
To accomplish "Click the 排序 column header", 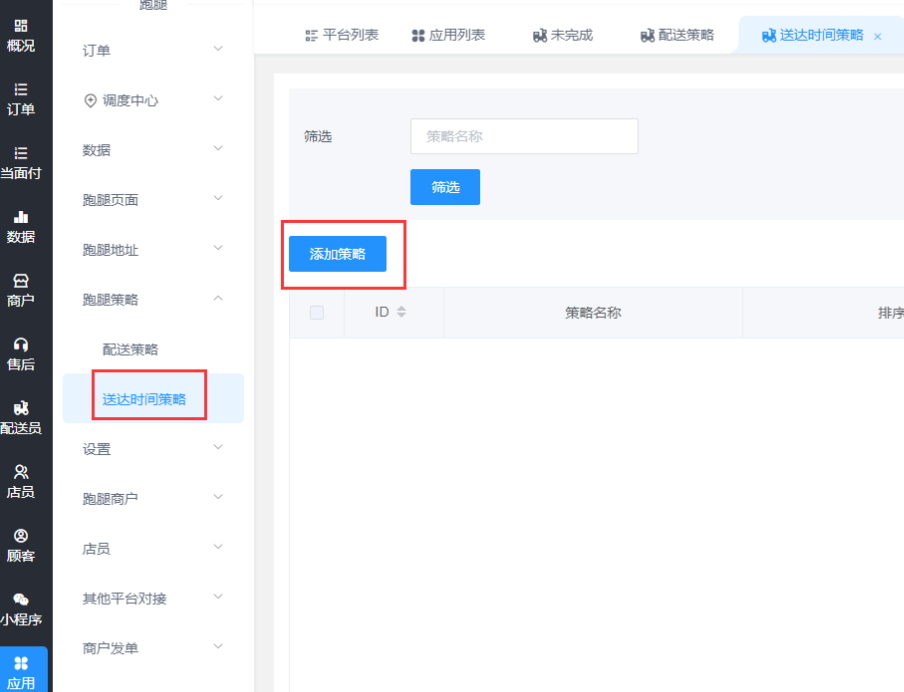I will pyautogui.click(x=891, y=313).
